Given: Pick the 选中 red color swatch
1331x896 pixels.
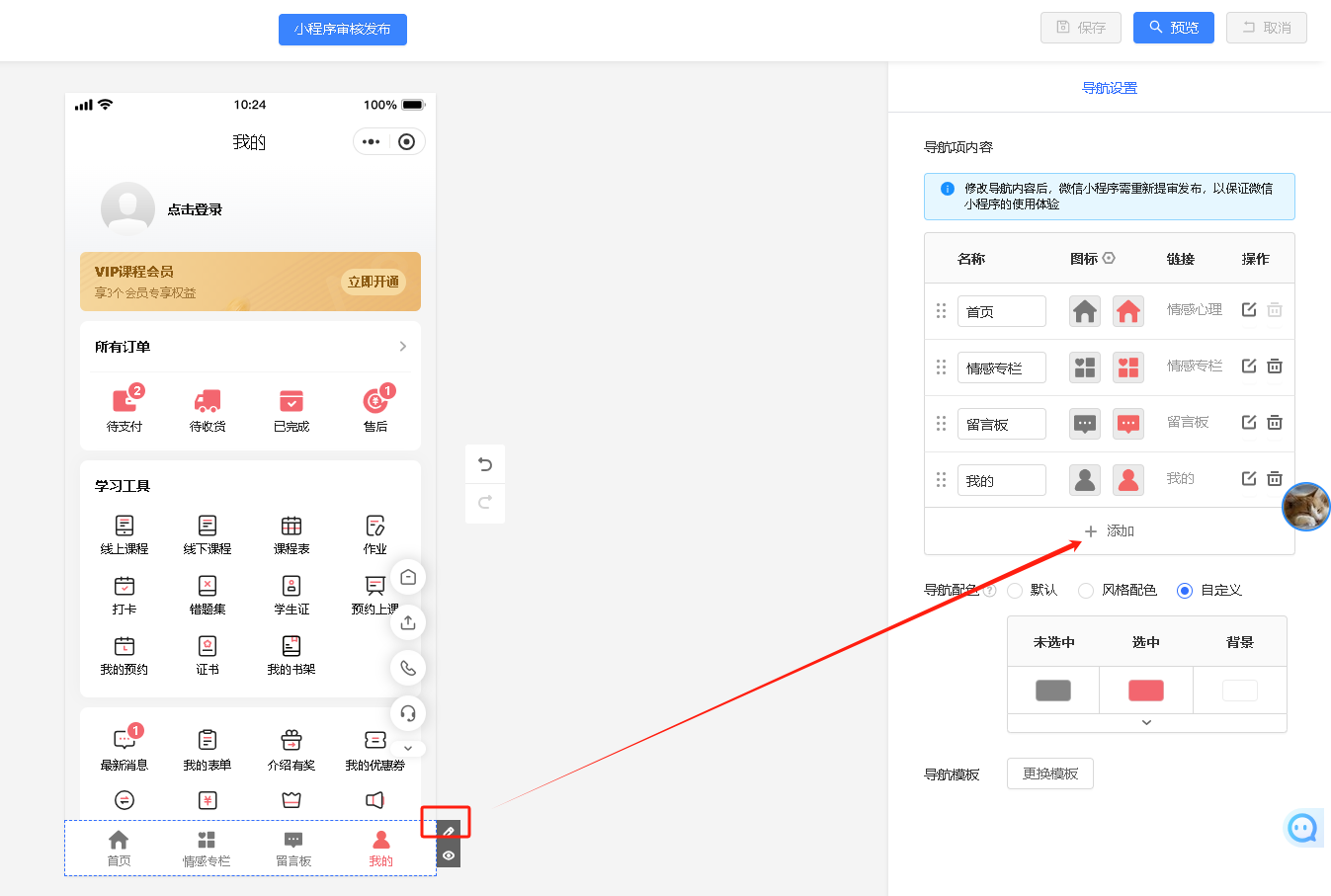Looking at the screenshot, I should [x=1146, y=691].
